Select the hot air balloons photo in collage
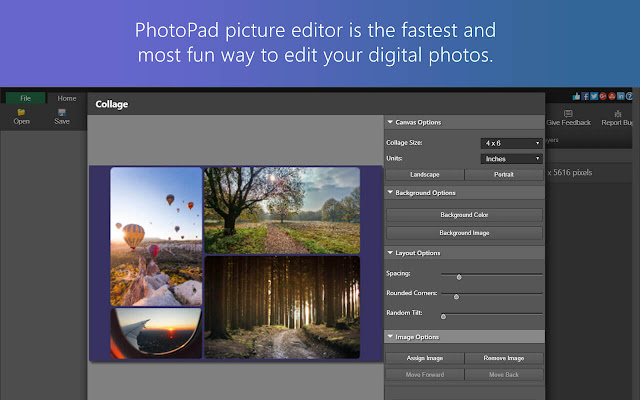The image size is (640, 400). (x=155, y=235)
